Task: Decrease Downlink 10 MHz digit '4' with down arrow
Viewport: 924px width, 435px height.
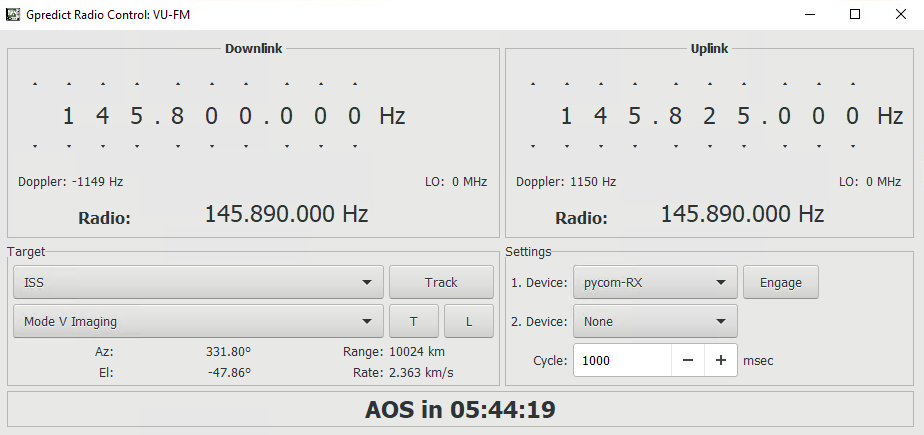Action: pyautogui.click(x=103, y=146)
